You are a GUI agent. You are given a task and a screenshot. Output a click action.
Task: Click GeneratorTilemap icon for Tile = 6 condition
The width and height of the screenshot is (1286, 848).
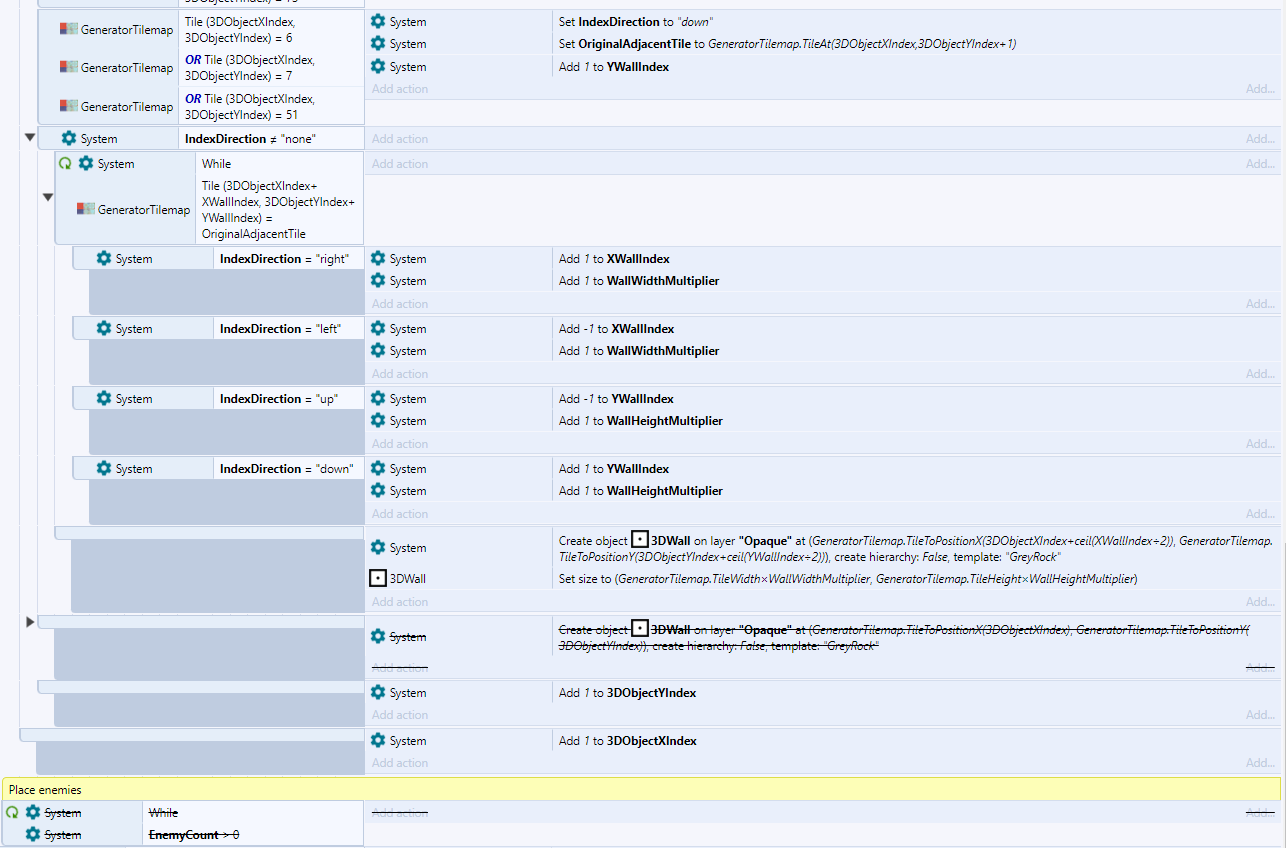68,29
